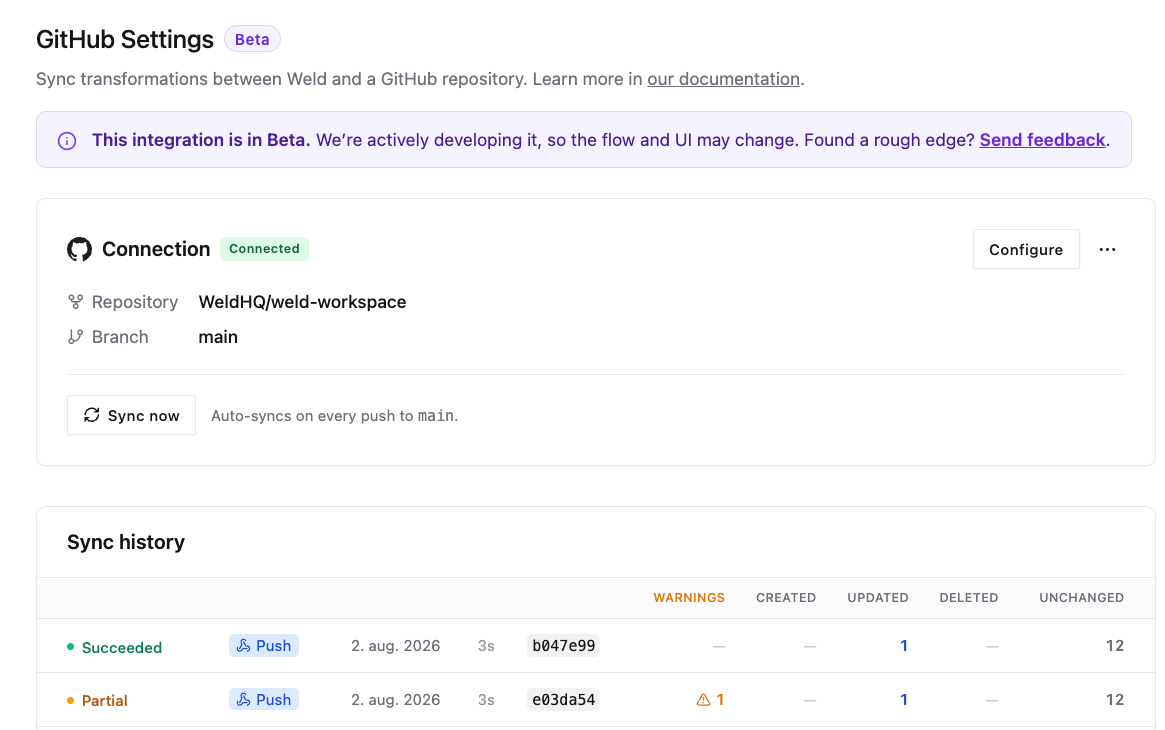Click the Connection heading text
The width and height of the screenshot is (1165, 730).
156,249
